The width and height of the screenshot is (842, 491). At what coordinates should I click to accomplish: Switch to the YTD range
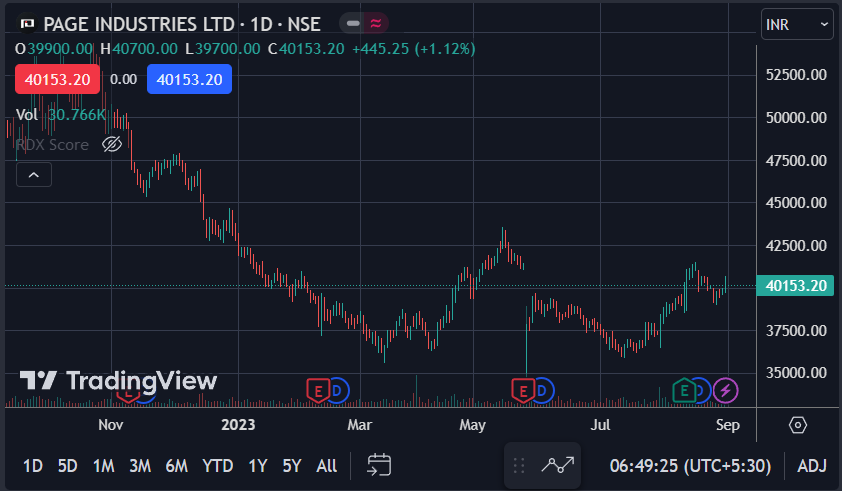click(217, 465)
